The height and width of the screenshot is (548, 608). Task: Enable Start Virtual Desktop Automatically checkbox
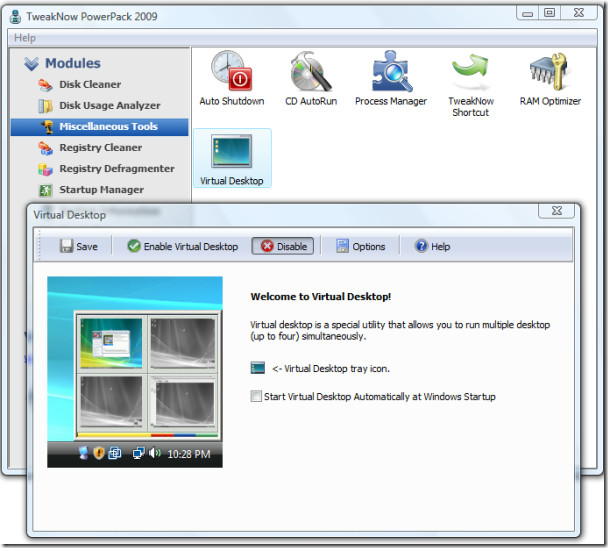point(256,396)
